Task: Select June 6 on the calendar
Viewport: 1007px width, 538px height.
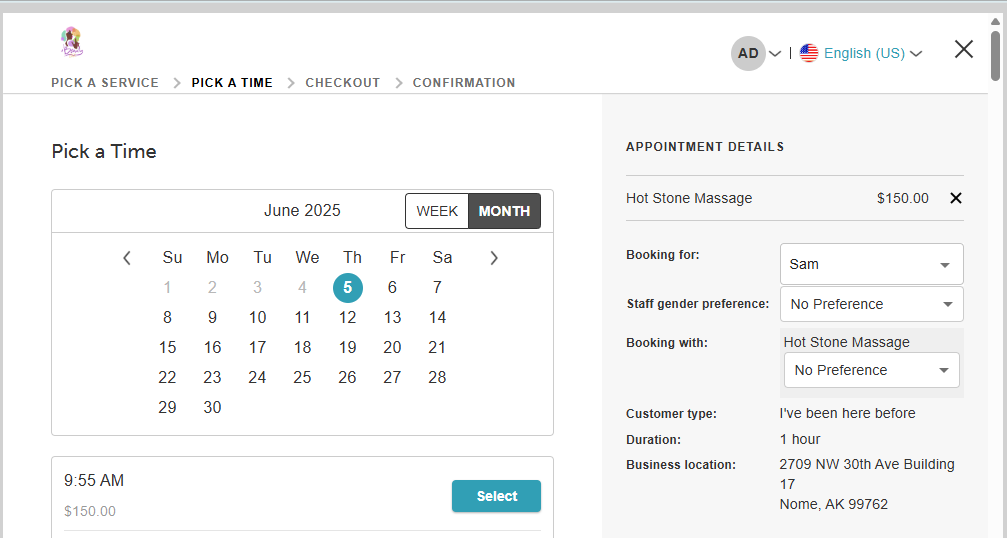Action: (392, 288)
